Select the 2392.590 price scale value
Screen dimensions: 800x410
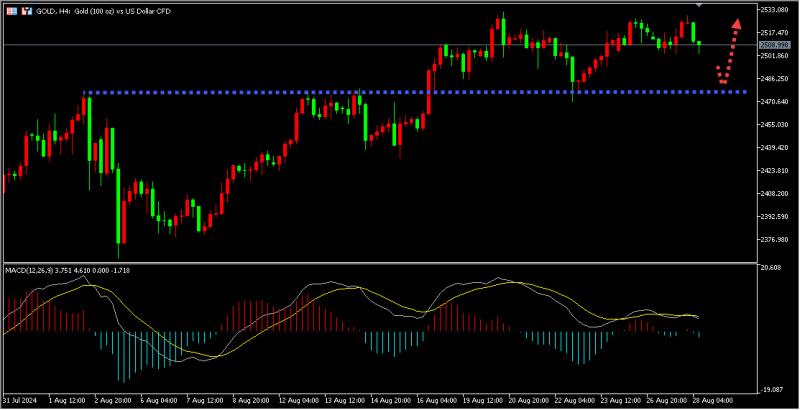[x=775, y=216]
